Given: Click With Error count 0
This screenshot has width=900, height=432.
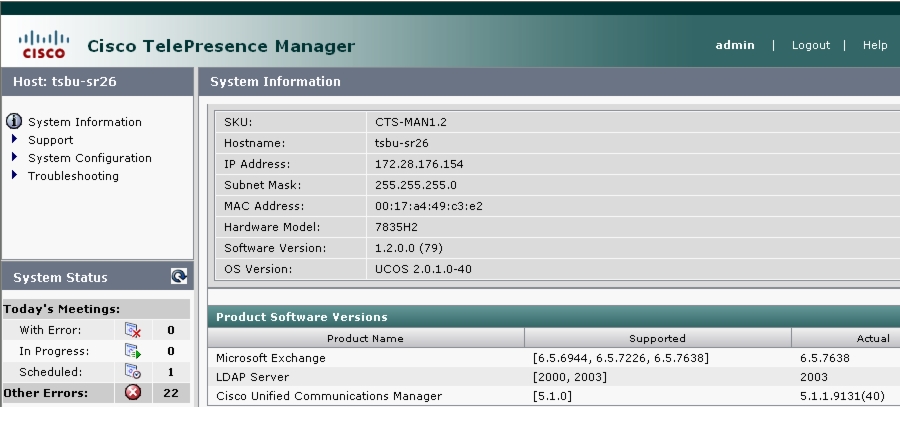Looking at the screenshot, I should [171, 330].
